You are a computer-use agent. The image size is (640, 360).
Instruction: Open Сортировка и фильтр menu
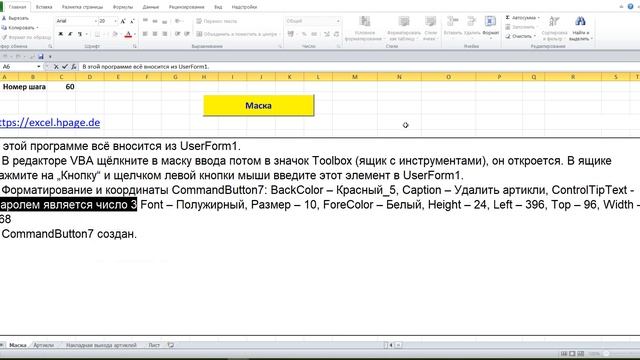tap(554, 29)
